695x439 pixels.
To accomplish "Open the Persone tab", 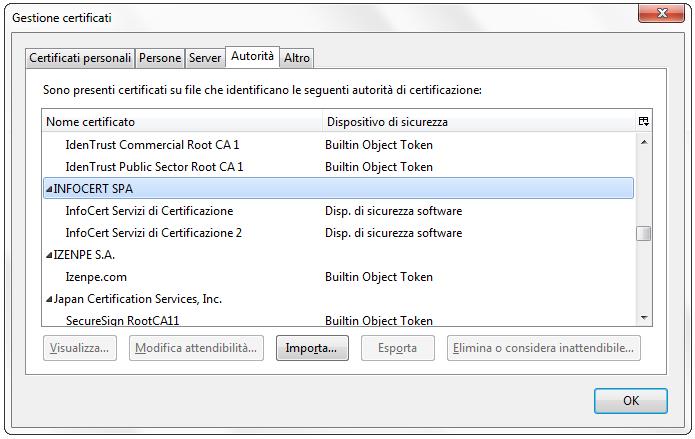I will pos(160,58).
